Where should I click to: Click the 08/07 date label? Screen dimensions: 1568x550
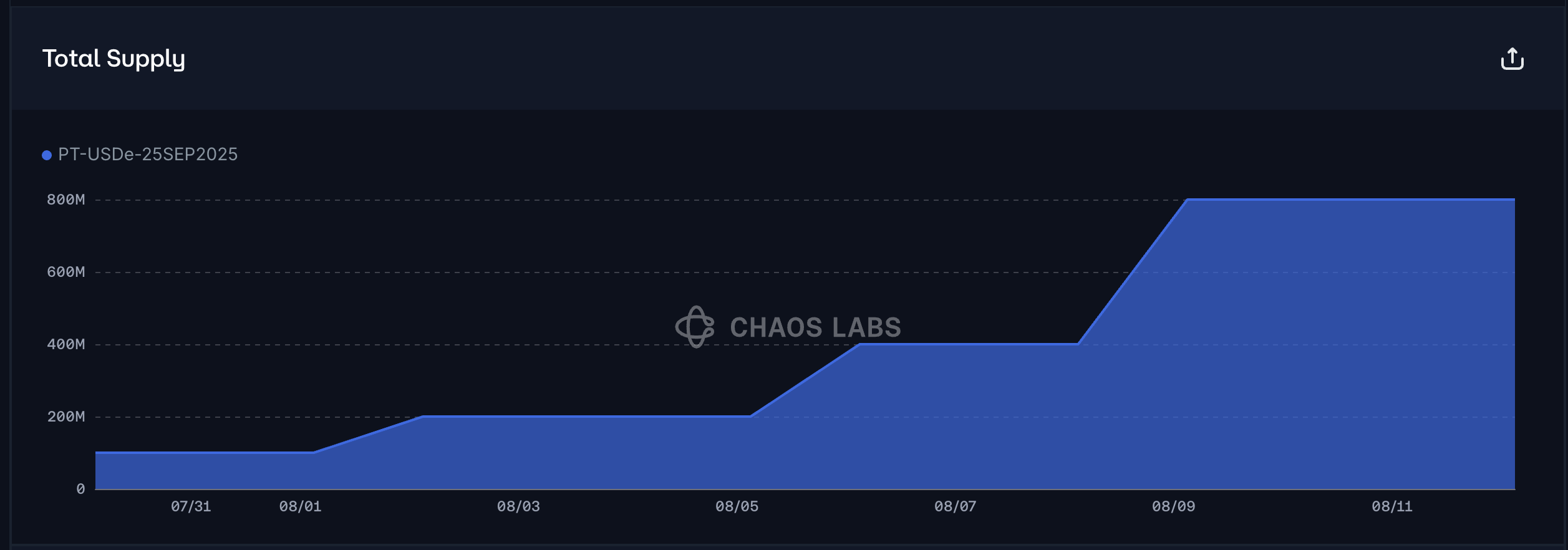pyautogui.click(x=955, y=506)
